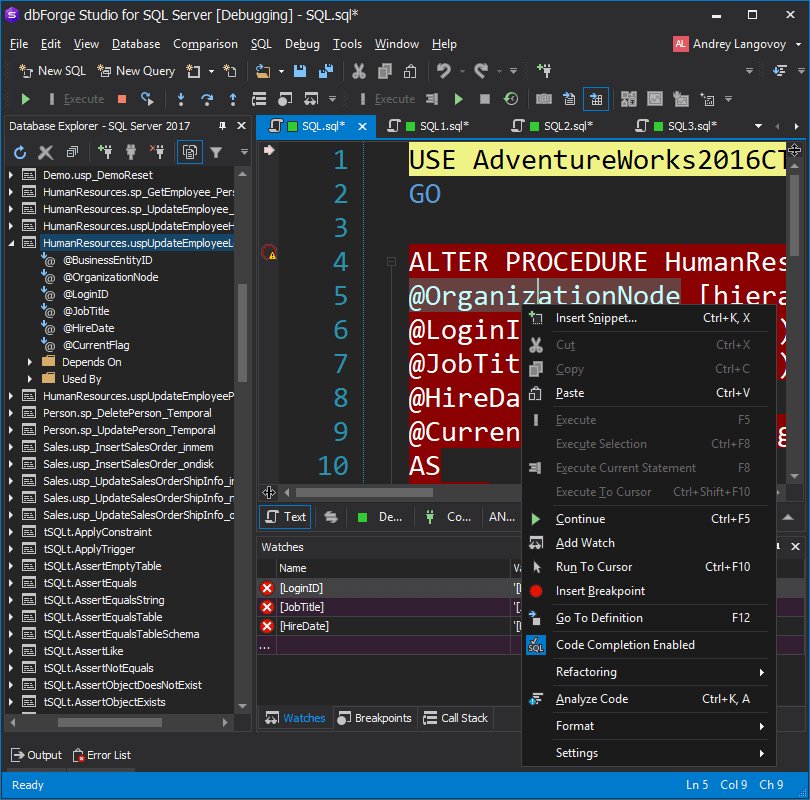Viewport: 810px width, 800px height.
Task: Switch to the SQL3.sql tab
Action: [x=676, y=126]
